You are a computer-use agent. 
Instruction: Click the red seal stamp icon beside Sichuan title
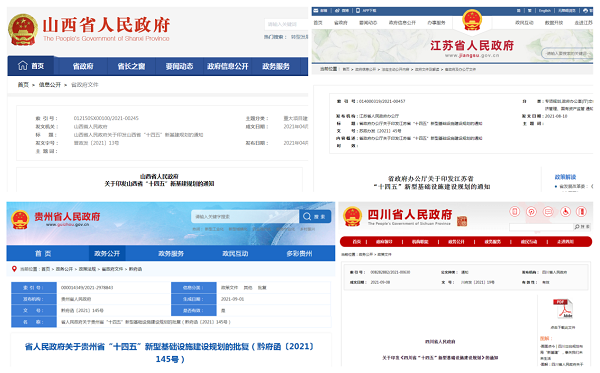click(462, 221)
